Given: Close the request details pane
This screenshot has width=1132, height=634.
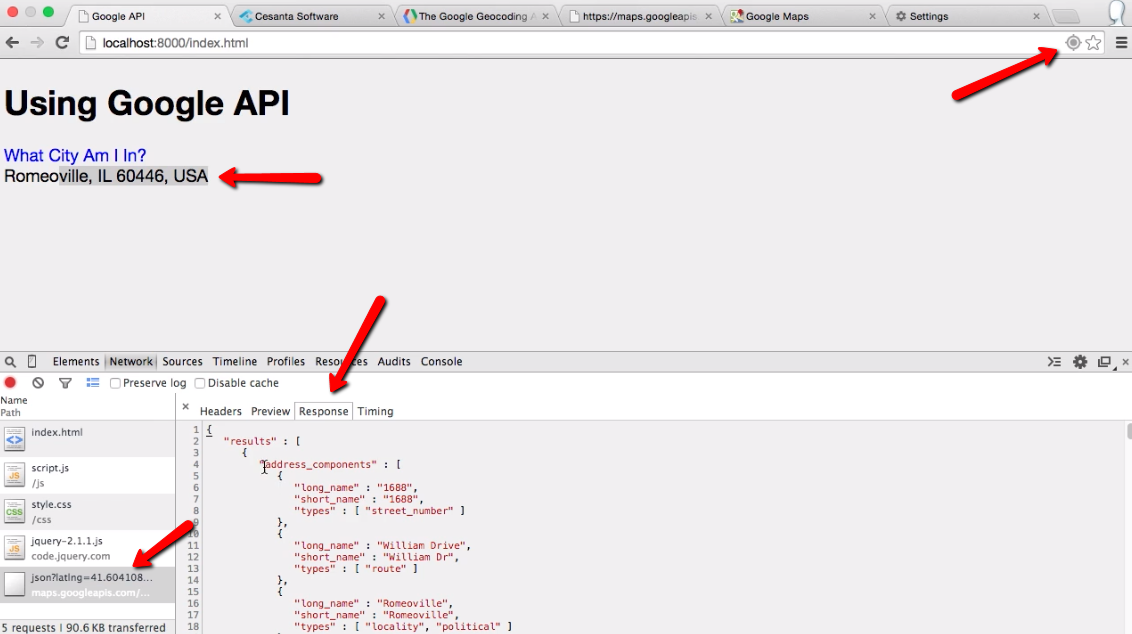Looking at the screenshot, I should coord(186,407).
